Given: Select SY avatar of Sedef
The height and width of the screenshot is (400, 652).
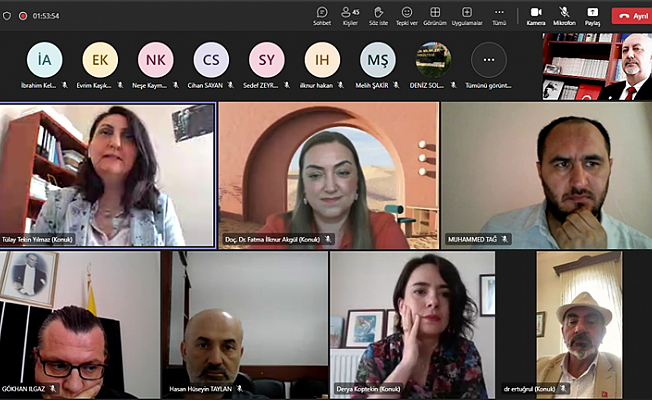Looking at the screenshot, I should point(267,60).
